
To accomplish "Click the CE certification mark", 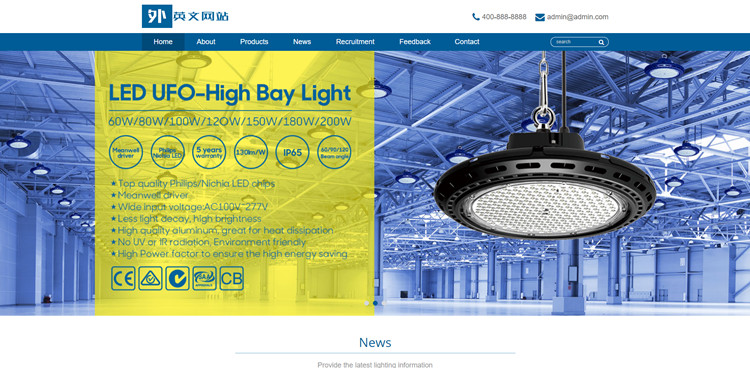I will click(123, 279).
